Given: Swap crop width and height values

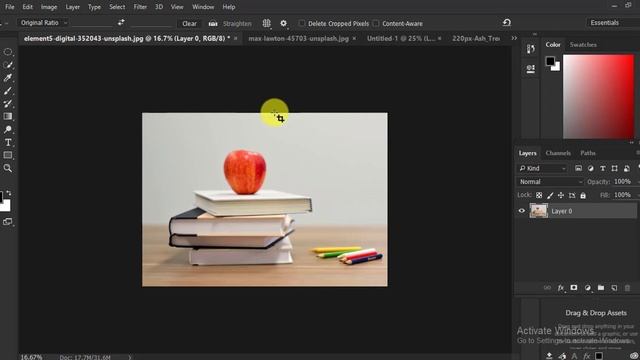Looking at the screenshot, I should [121, 23].
